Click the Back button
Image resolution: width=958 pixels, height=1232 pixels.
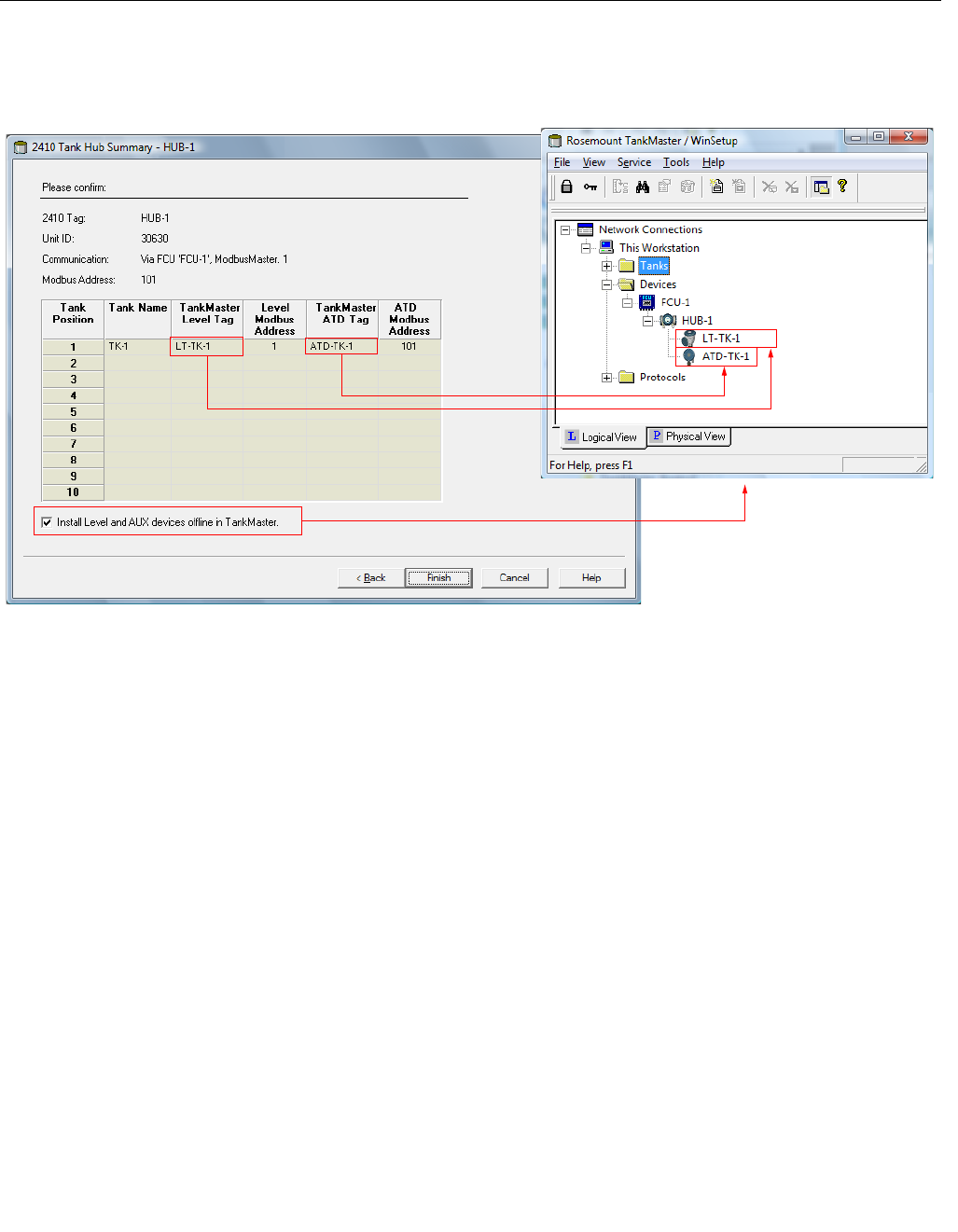click(x=370, y=577)
